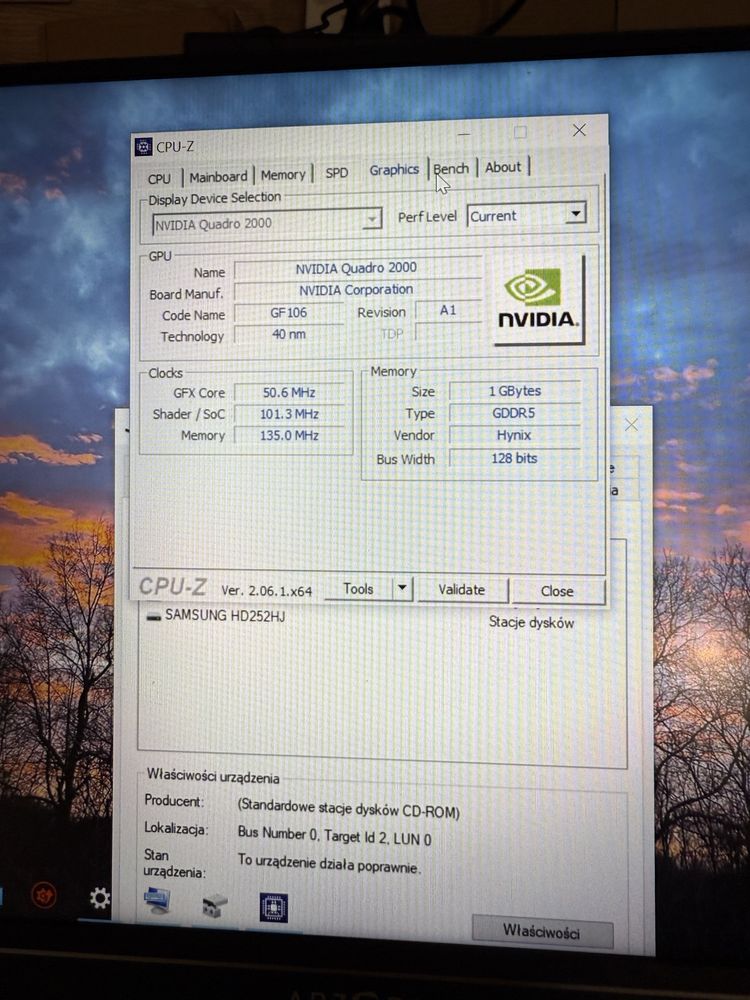
Task: Expand the Tools dropdown arrow
Action: coord(402,588)
